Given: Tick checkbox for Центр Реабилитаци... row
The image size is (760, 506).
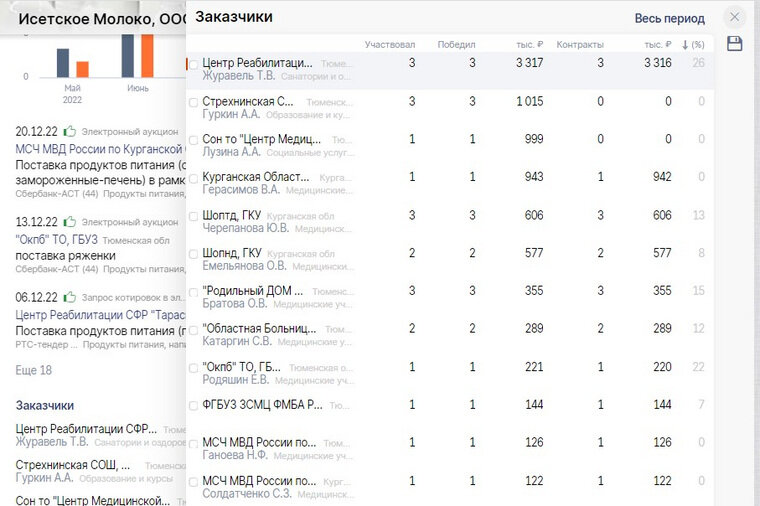Looking at the screenshot, I should pos(193,64).
